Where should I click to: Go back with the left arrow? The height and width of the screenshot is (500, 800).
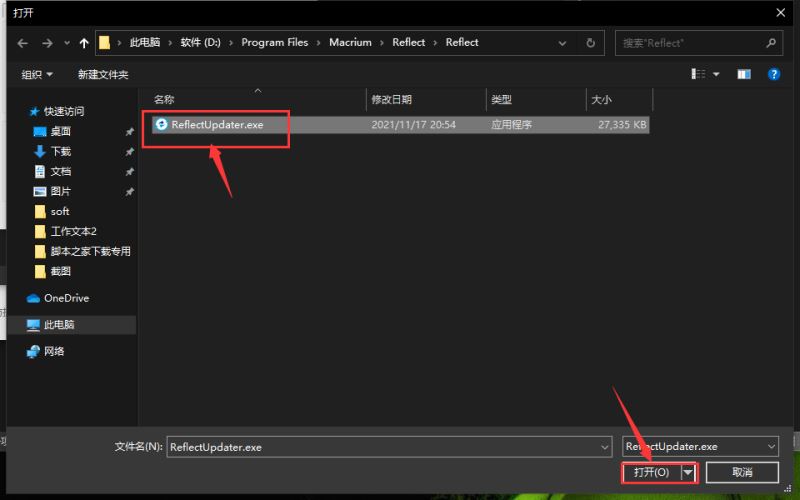click(x=22, y=43)
